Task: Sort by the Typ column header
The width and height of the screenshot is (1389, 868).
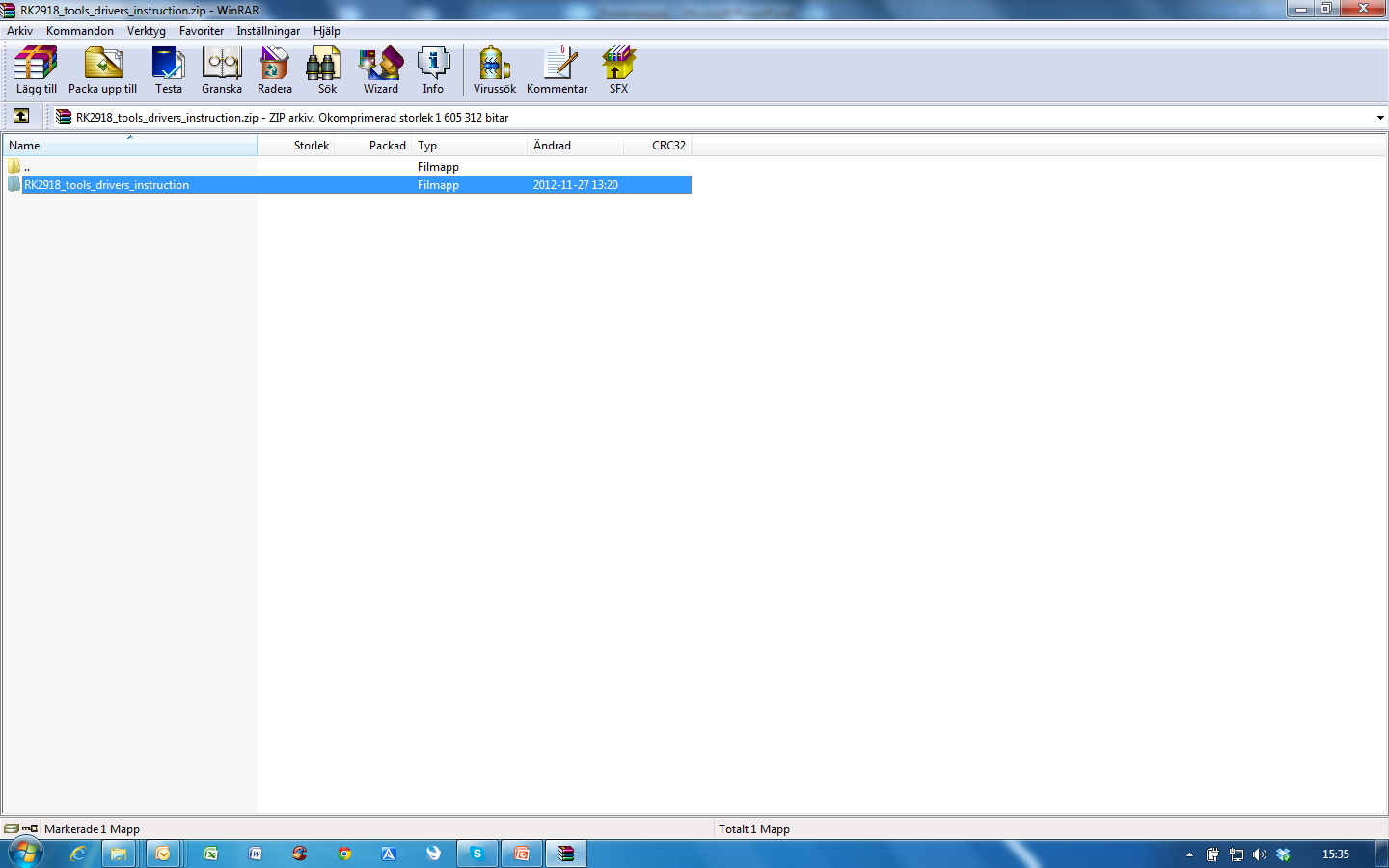Action: tap(470, 146)
